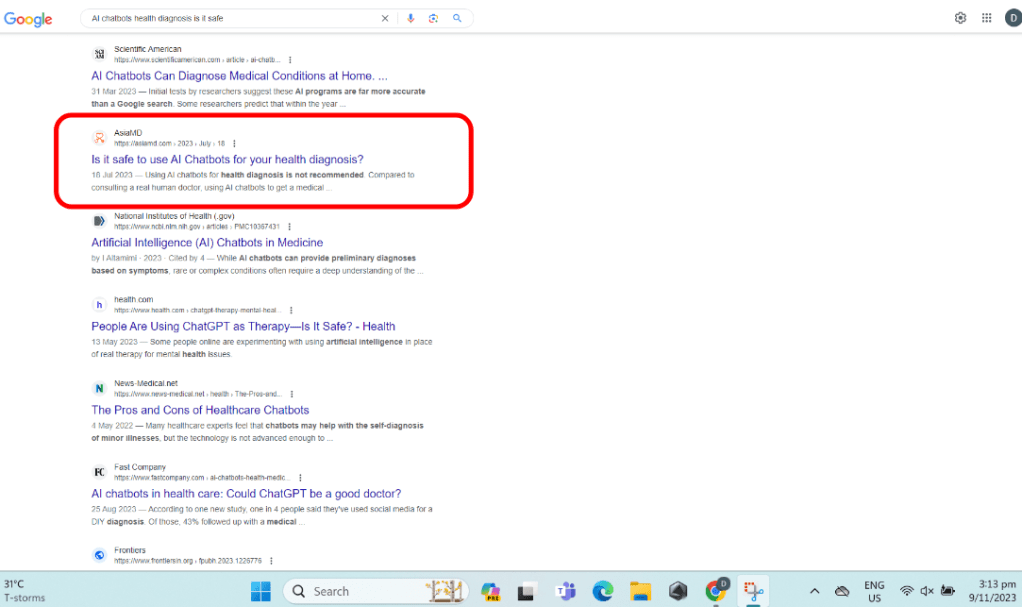The width and height of the screenshot is (1022, 607).
Task: Click the voice search microphone icon
Action: pos(411,18)
